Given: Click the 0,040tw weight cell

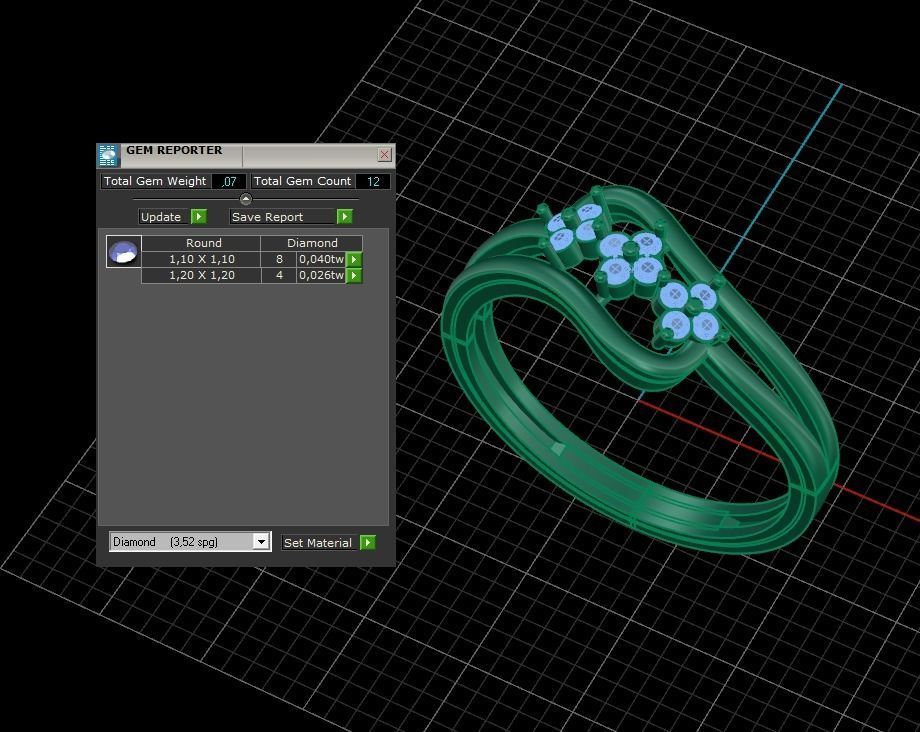Looking at the screenshot, I should pyautogui.click(x=322, y=259).
